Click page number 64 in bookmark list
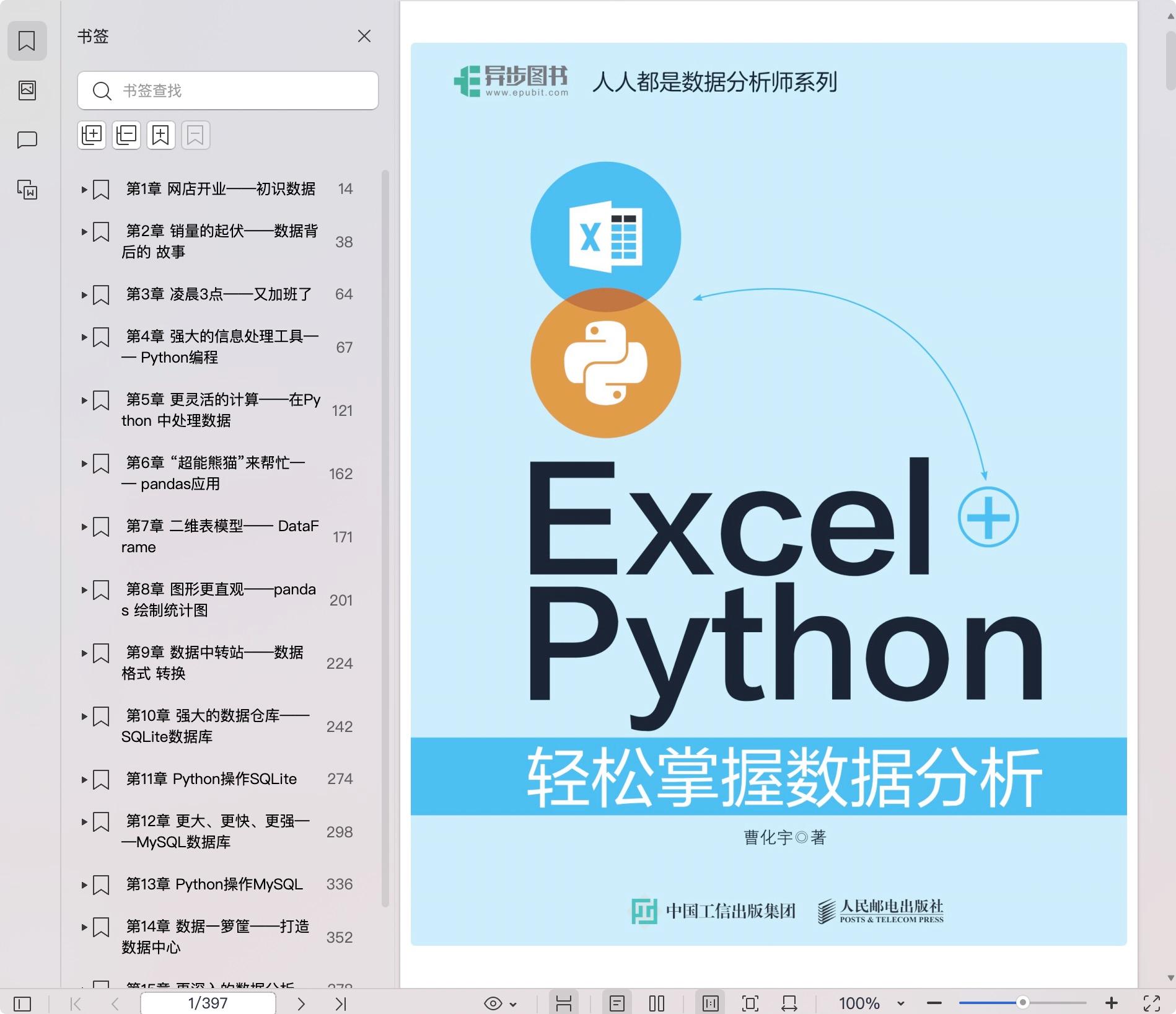The height and width of the screenshot is (1014, 1176). pyautogui.click(x=344, y=294)
